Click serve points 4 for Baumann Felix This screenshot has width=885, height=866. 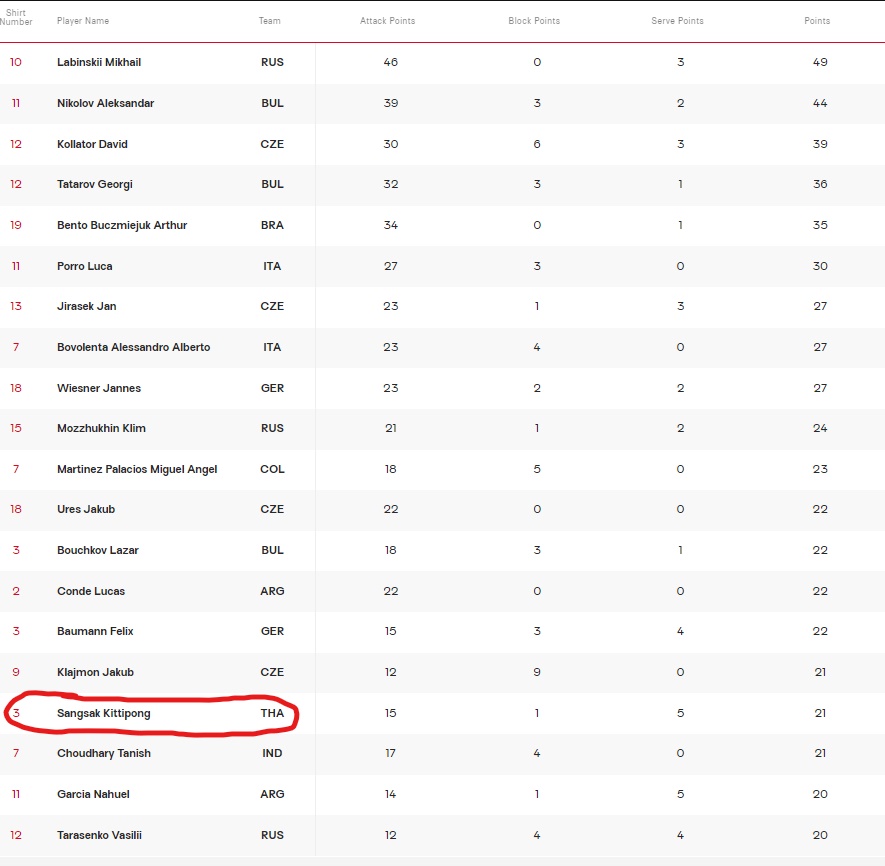[681, 631]
